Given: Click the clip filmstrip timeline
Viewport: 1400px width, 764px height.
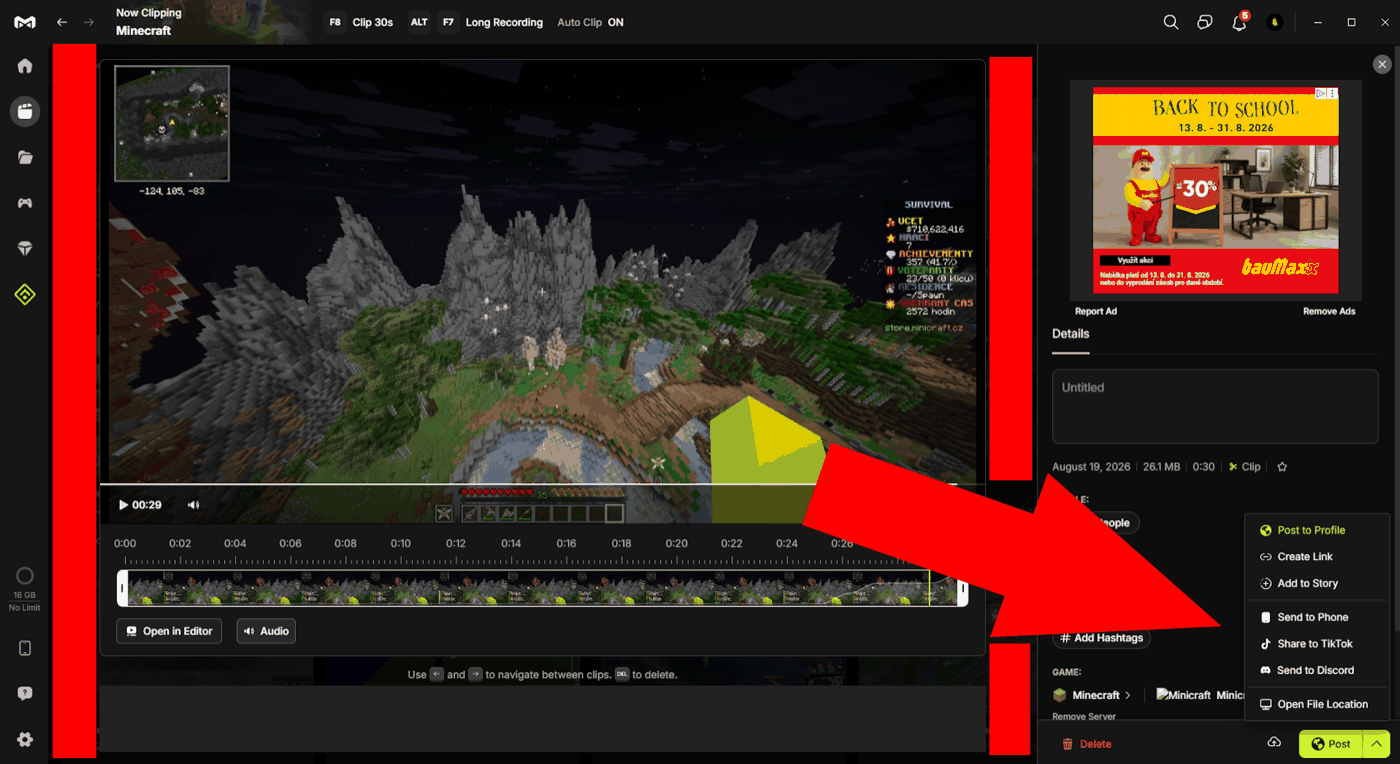Looking at the screenshot, I should click(542, 588).
